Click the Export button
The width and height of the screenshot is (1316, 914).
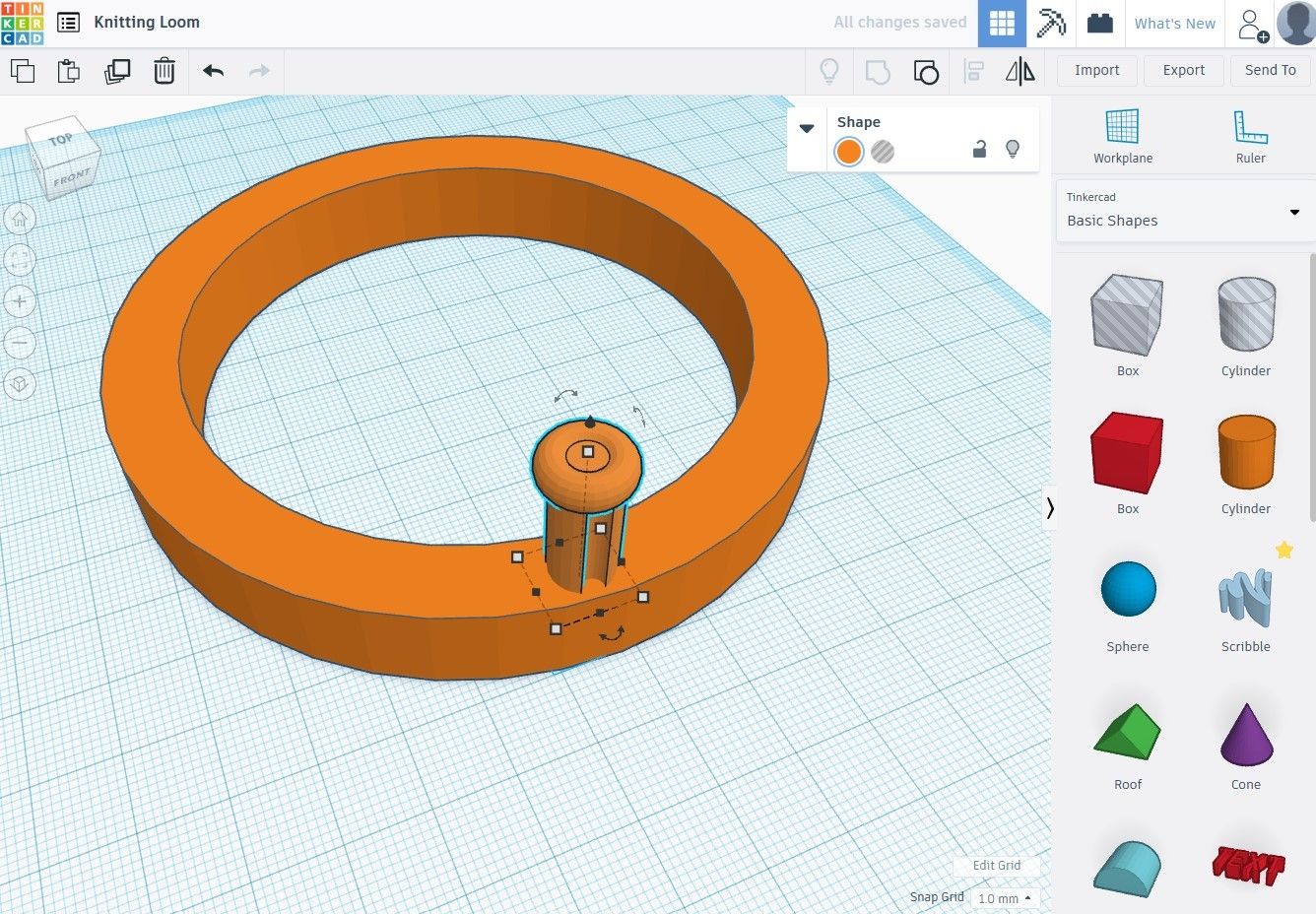coord(1183,70)
